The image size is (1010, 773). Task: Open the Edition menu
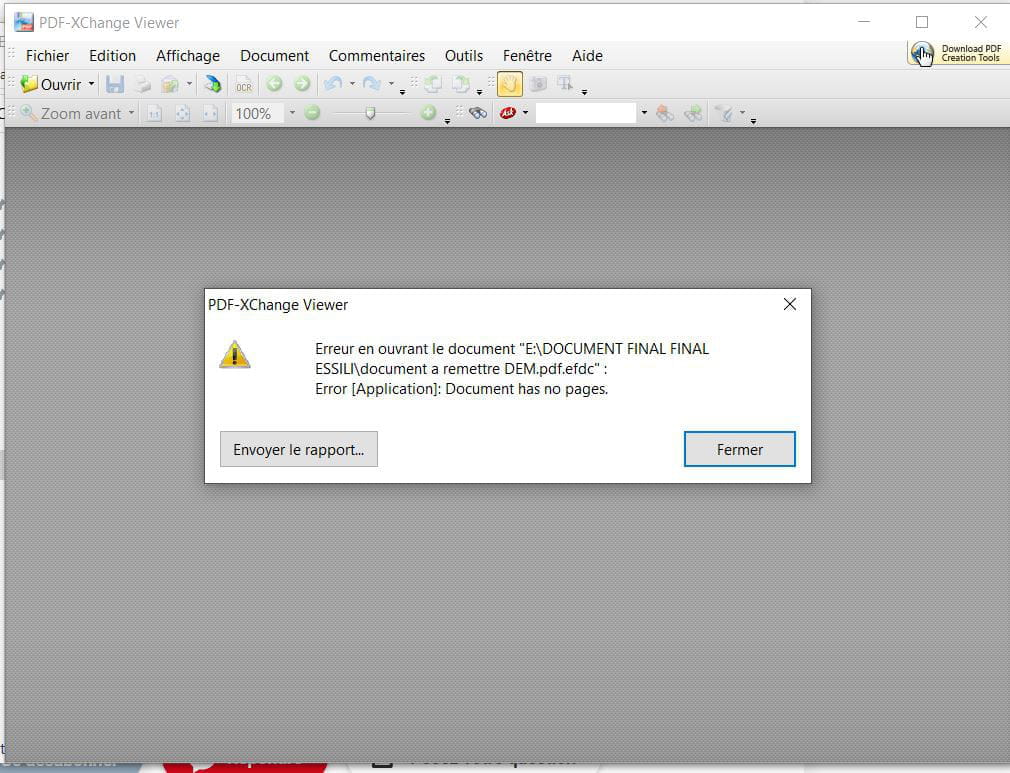coord(112,56)
